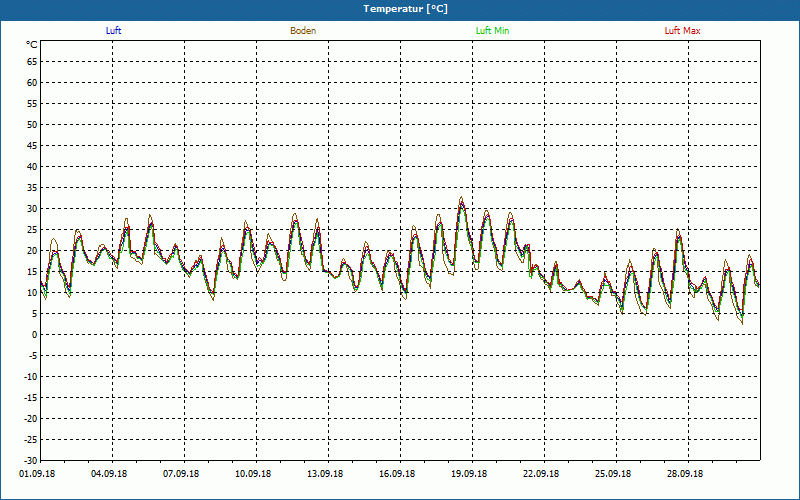This screenshot has height=500, width=800.
Task: Click the Temperatur [°C] chart title
Action: click(x=406, y=9)
